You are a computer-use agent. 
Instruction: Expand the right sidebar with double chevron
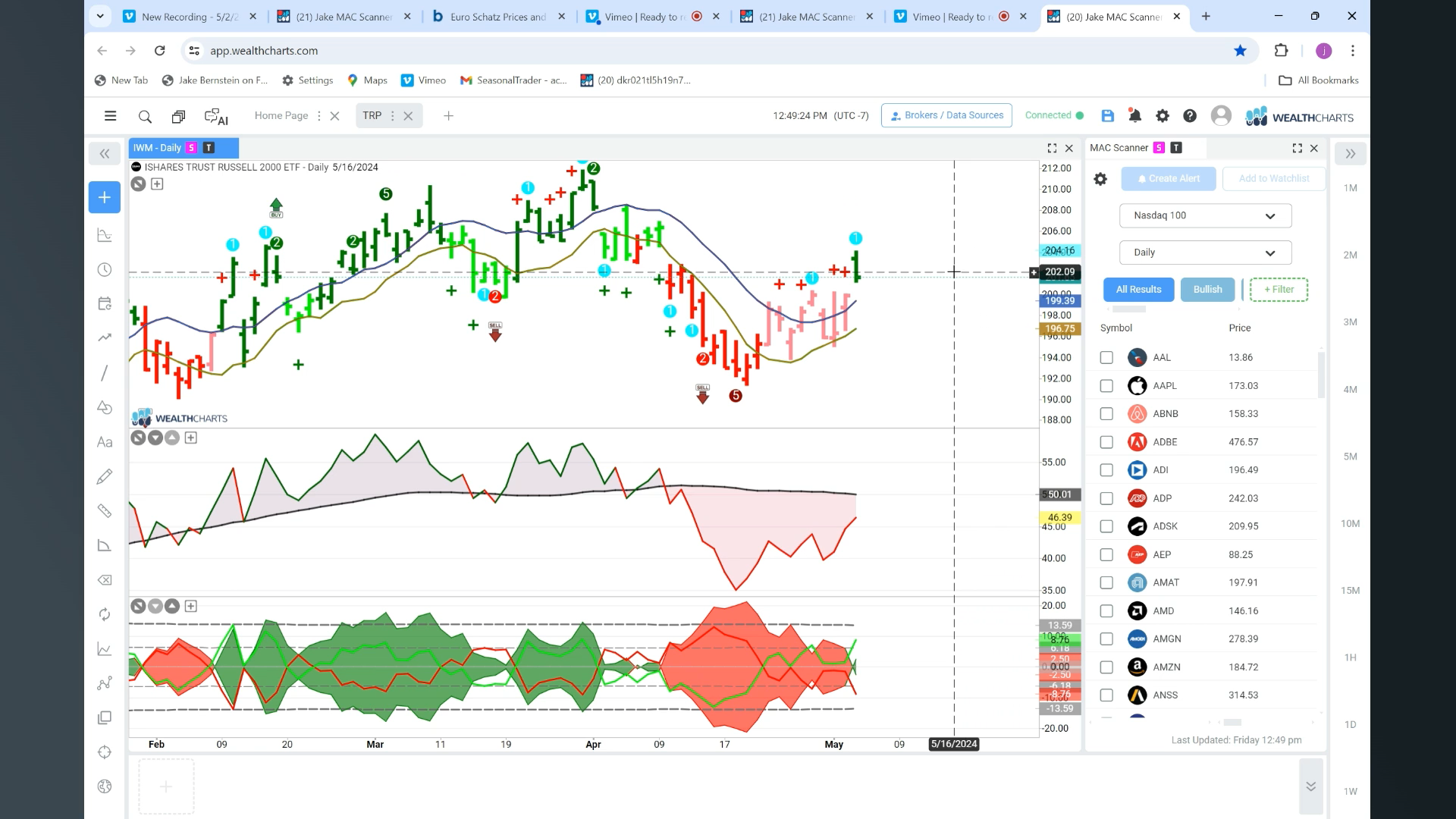point(1350,154)
